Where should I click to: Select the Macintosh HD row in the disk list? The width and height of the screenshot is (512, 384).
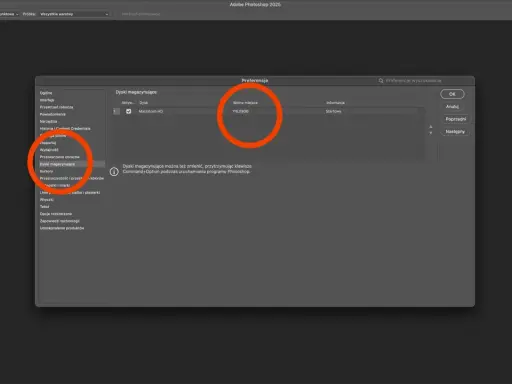tap(269, 111)
